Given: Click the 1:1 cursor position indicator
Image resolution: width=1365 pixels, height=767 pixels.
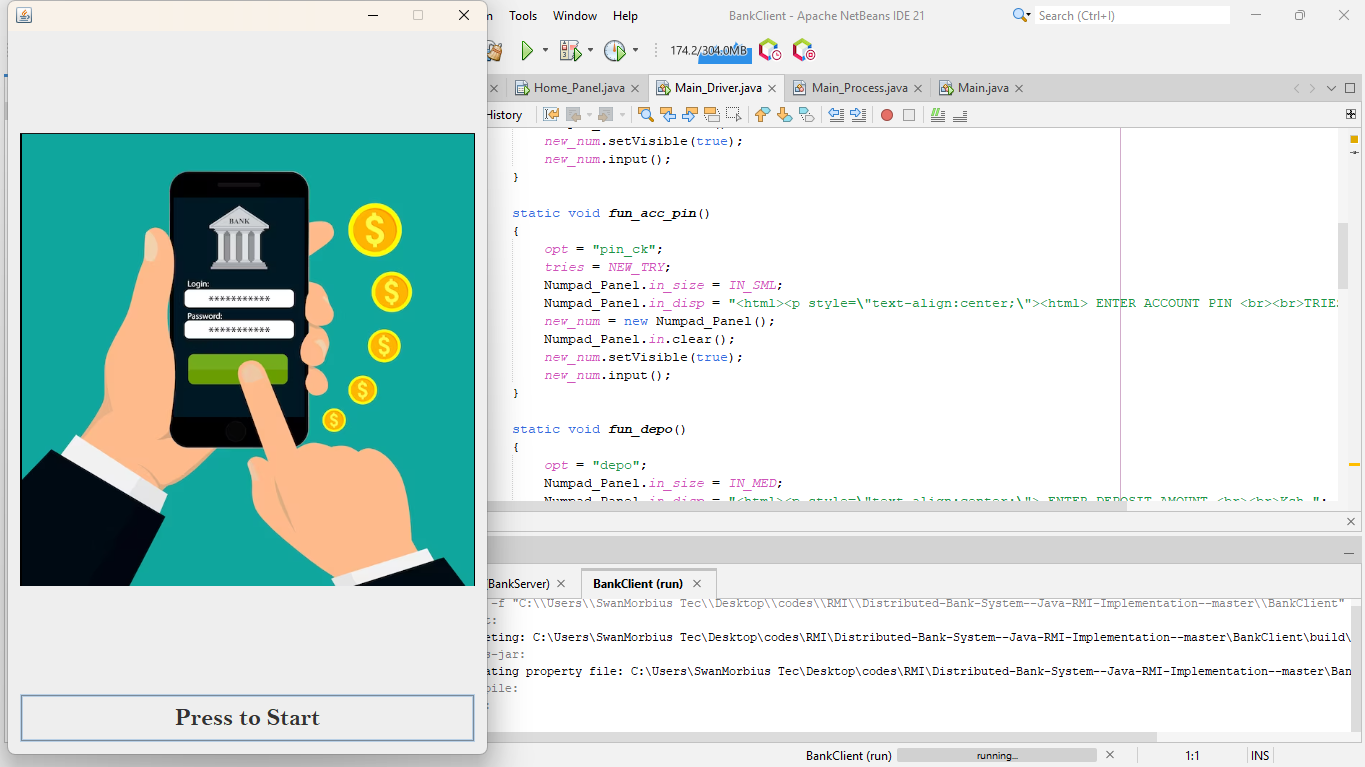Looking at the screenshot, I should click(x=1192, y=756).
